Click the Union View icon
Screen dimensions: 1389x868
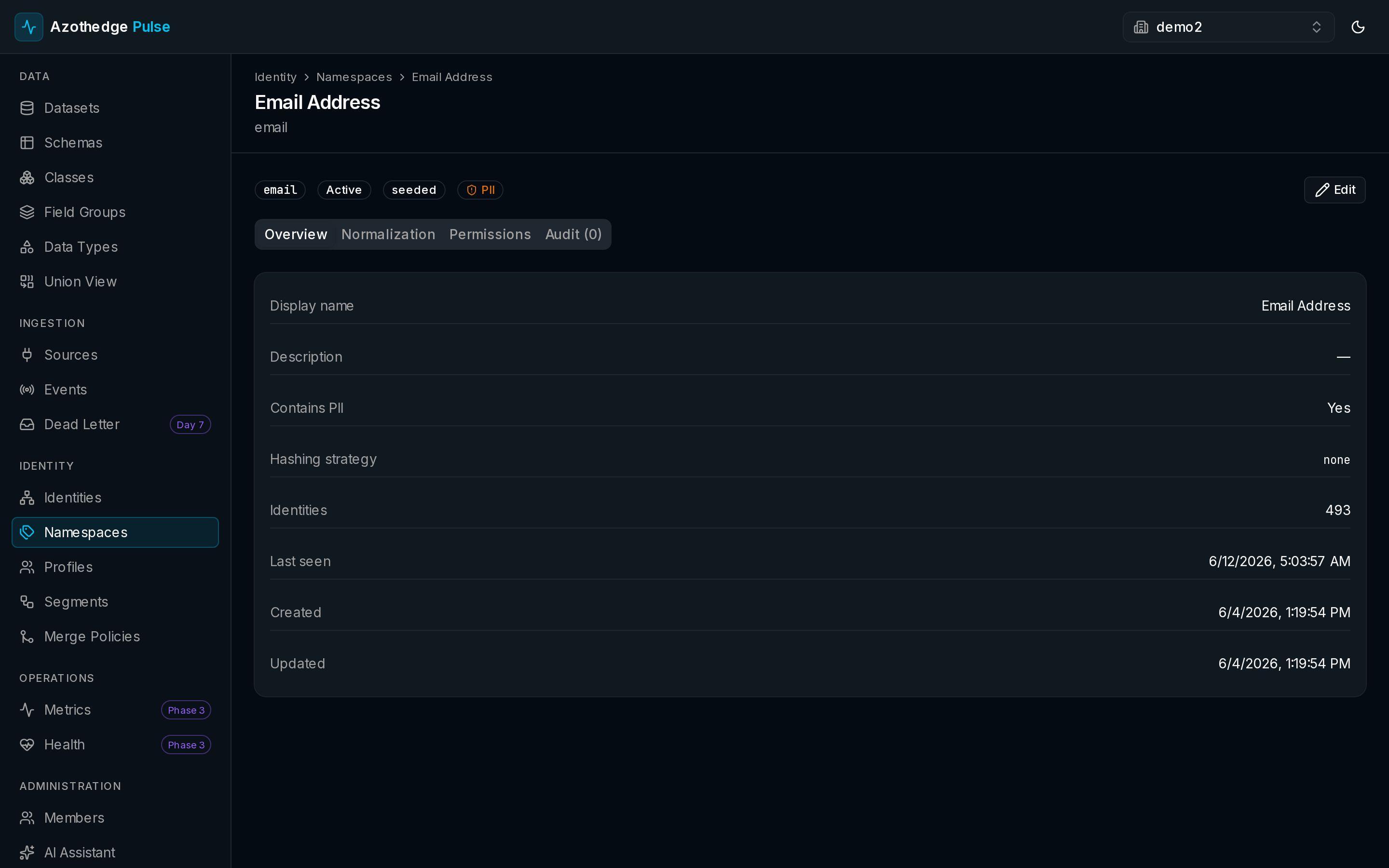click(x=27, y=282)
